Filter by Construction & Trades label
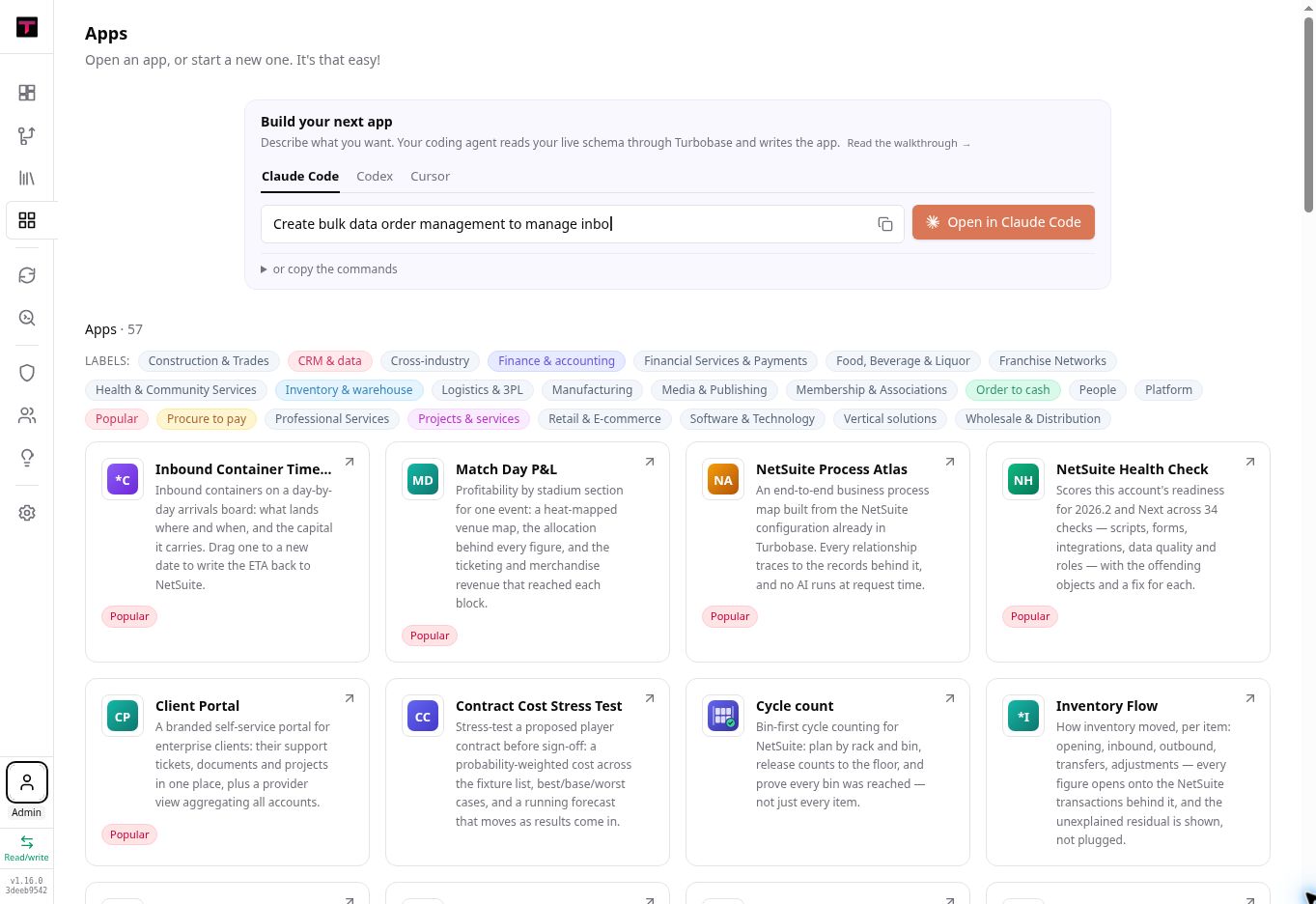Screen dimensions: 1316x904 coord(209,361)
